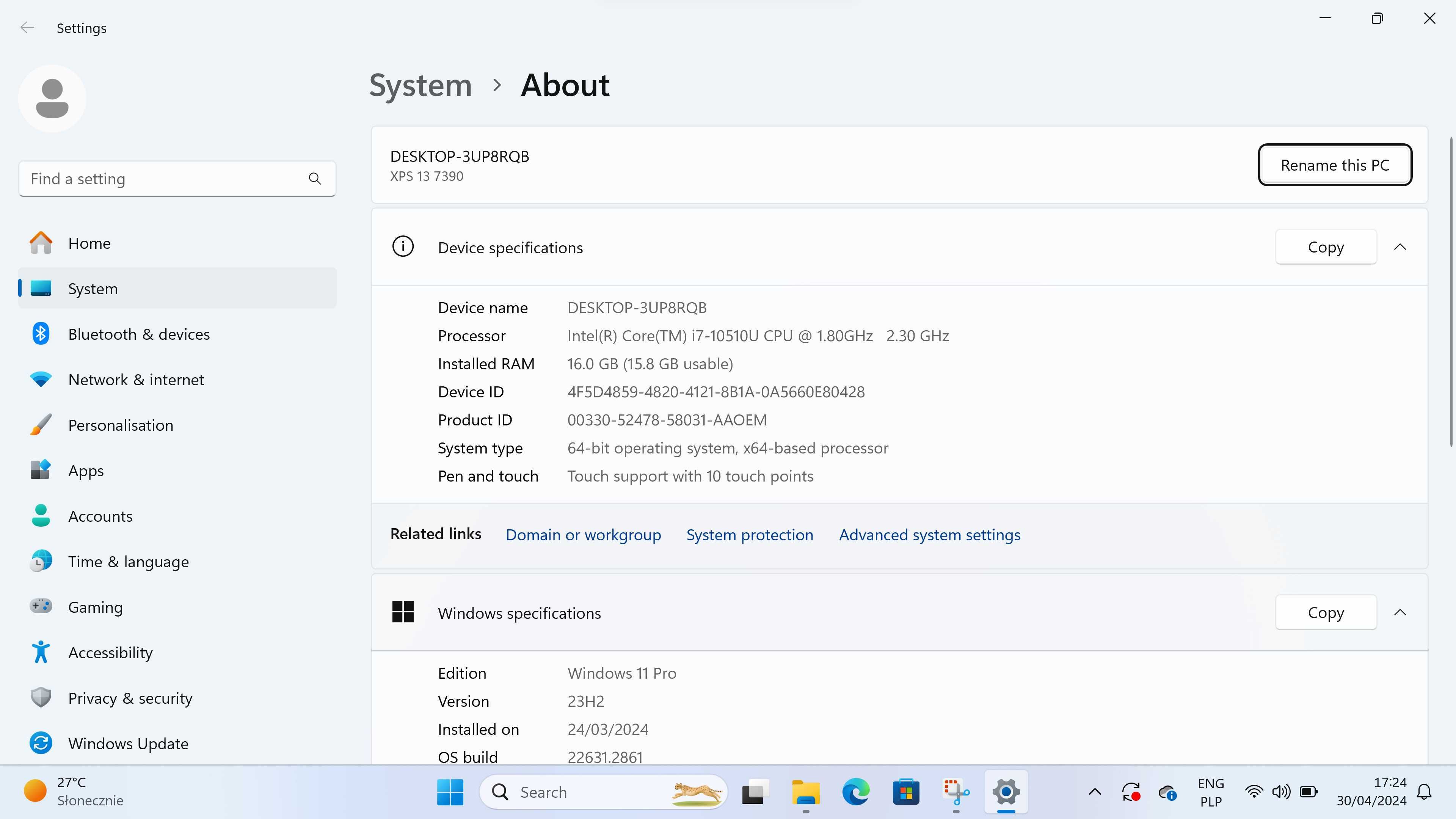Image resolution: width=1456 pixels, height=819 pixels.
Task: Copy the Device specifications
Action: click(x=1326, y=247)
